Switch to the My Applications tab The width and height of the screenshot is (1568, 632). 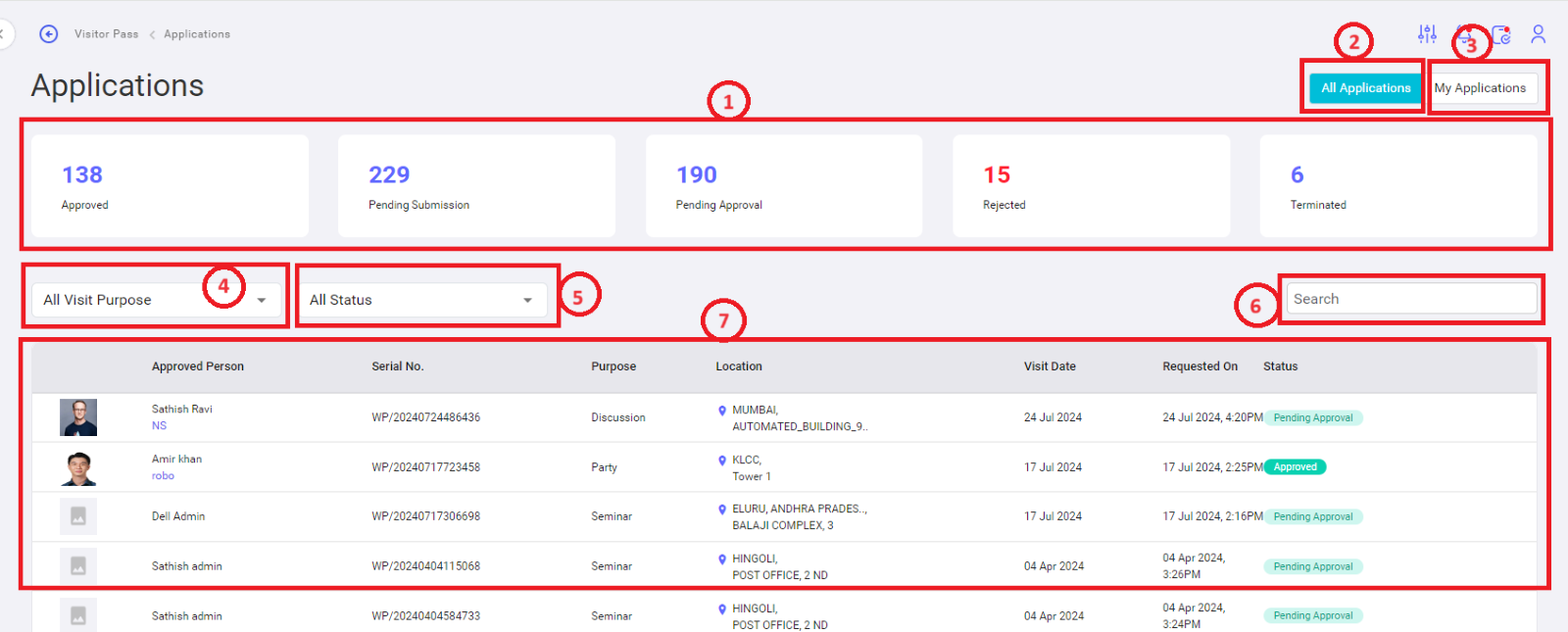pyautogui.click(x=1480, y=88)
